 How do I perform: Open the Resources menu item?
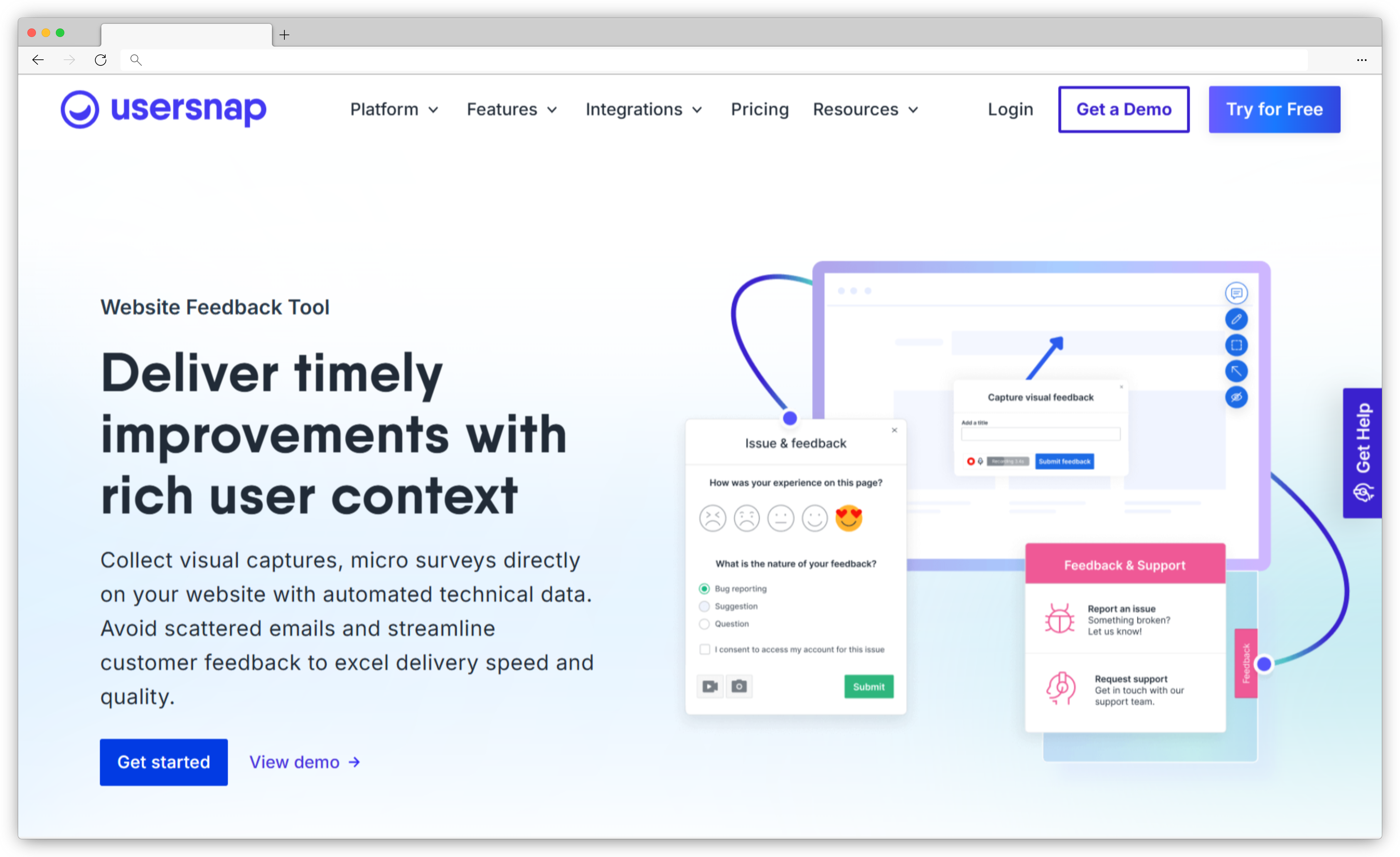(x=866, y=109)
